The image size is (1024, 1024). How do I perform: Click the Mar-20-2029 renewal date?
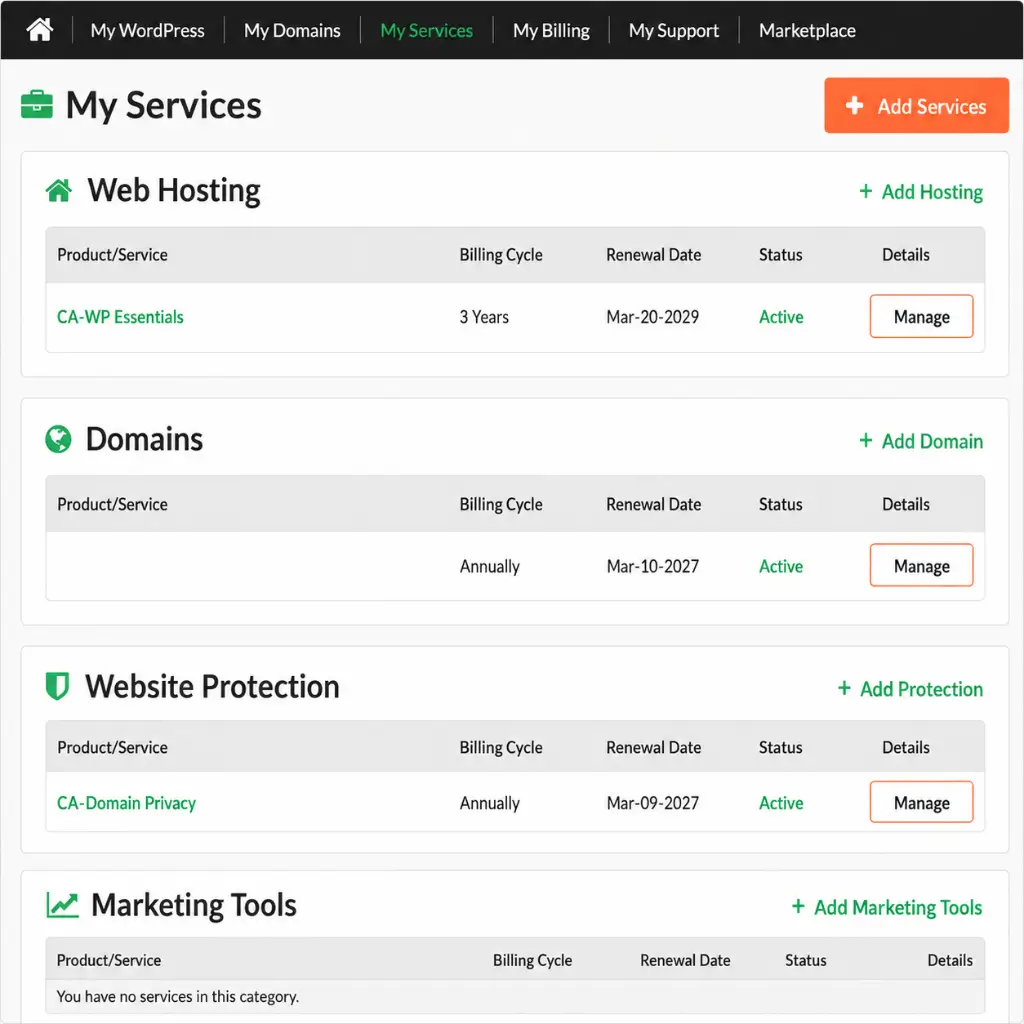point(652,317)
